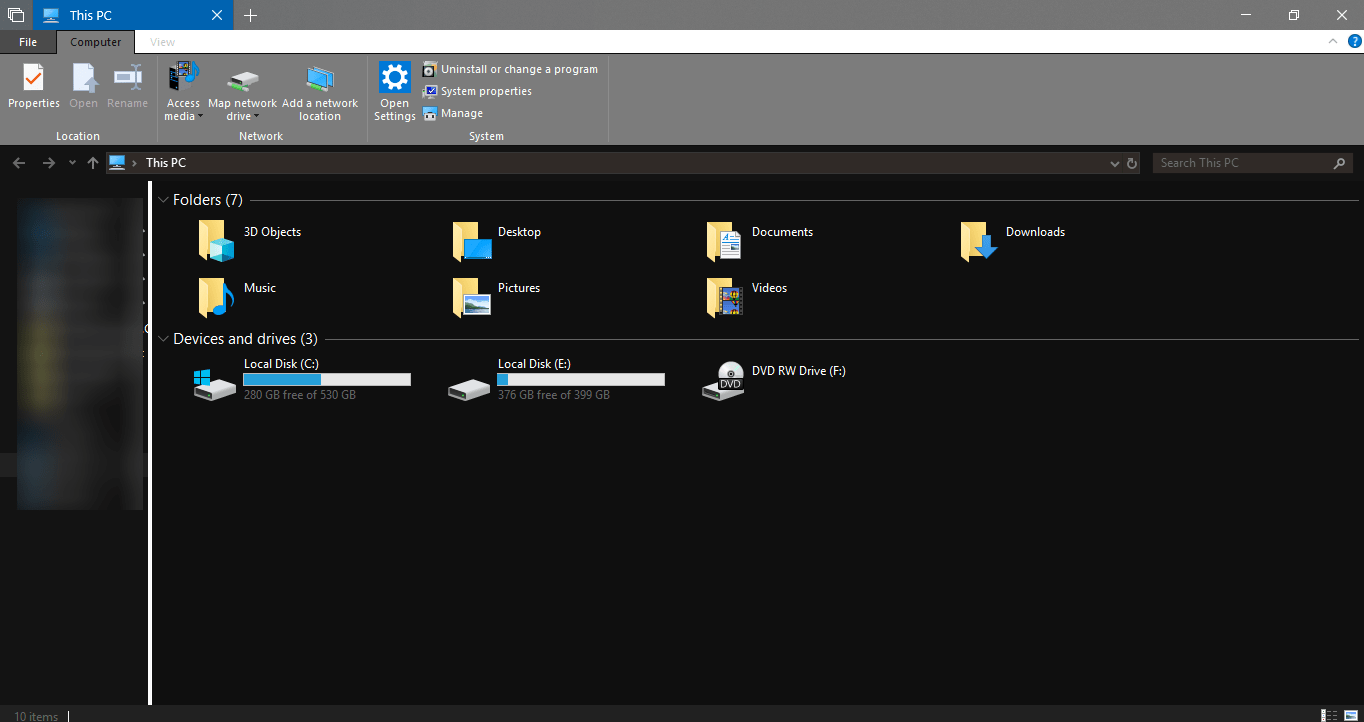The width and height of the screenshot is (1364, 722).
Task: Collapse the Folders section
Action: (163, 199)
